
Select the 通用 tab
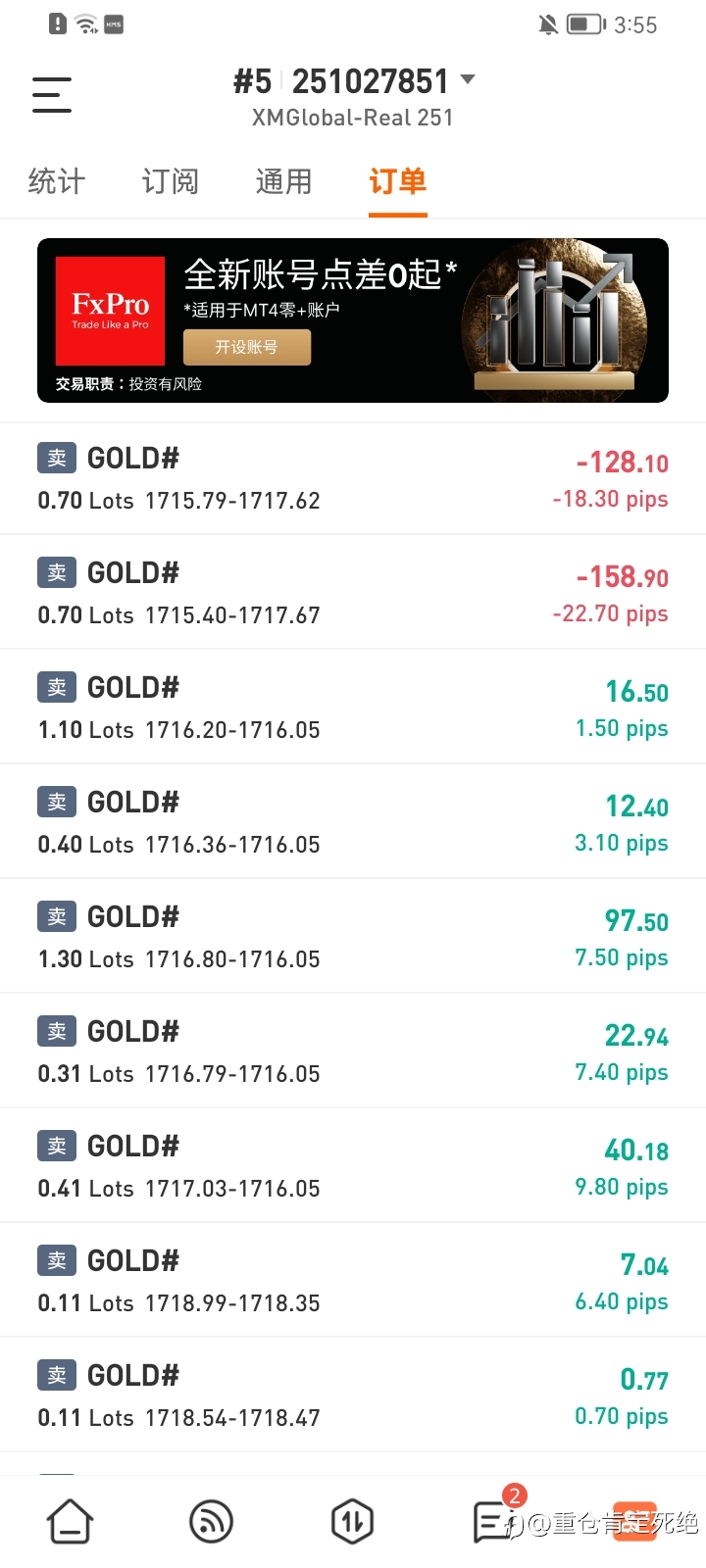point(284,181)
